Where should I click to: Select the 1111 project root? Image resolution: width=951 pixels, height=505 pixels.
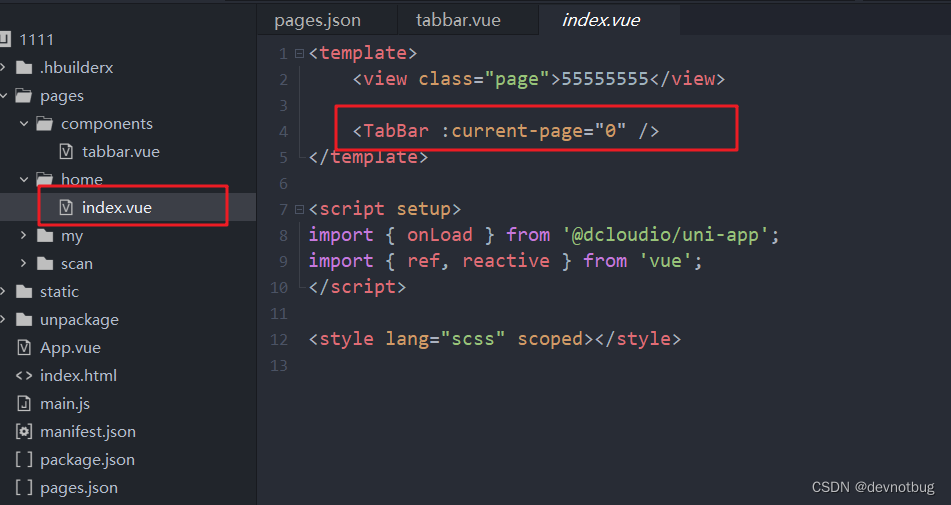(36, 39)
